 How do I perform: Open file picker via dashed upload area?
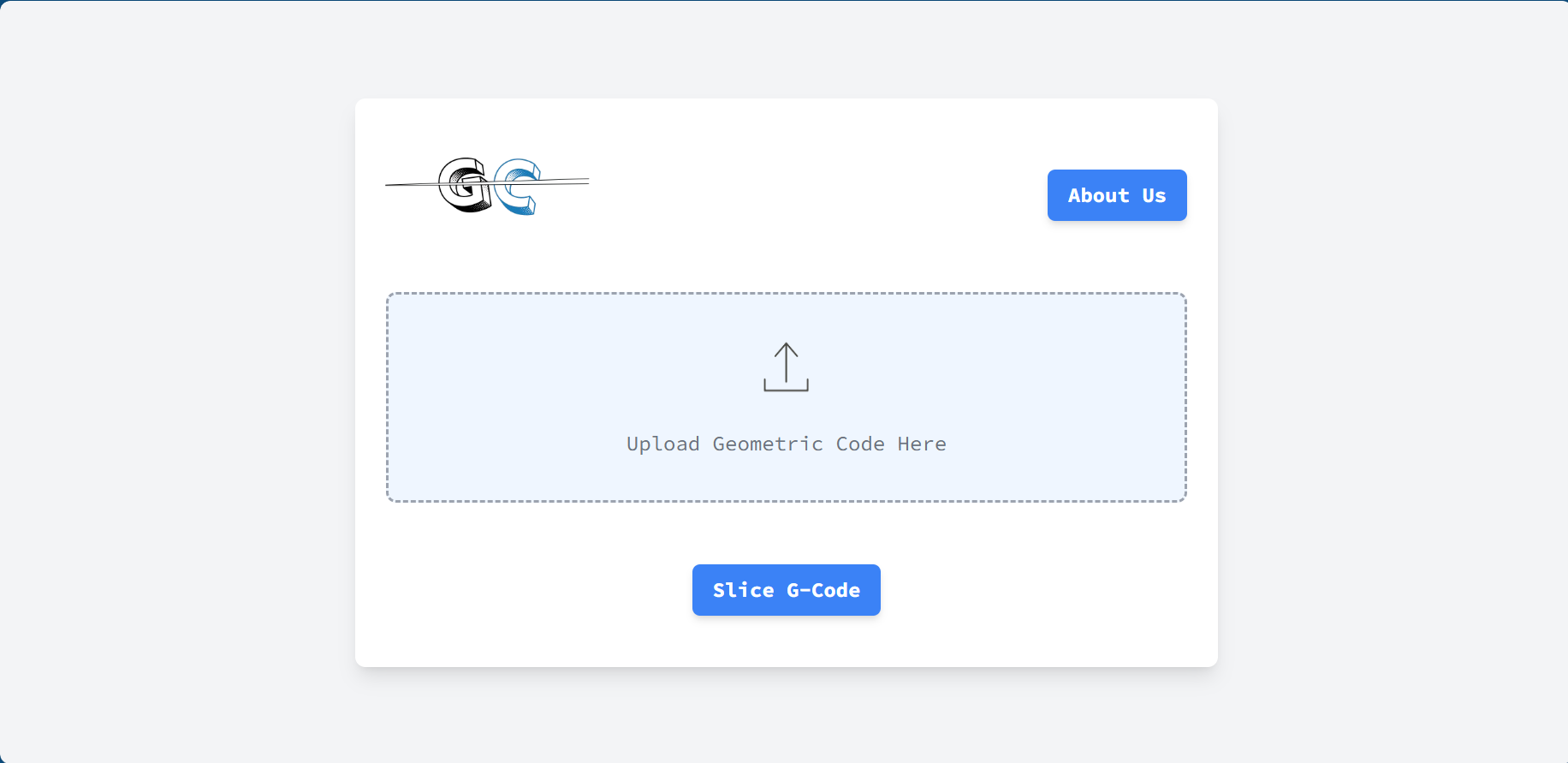coord(786,397)
